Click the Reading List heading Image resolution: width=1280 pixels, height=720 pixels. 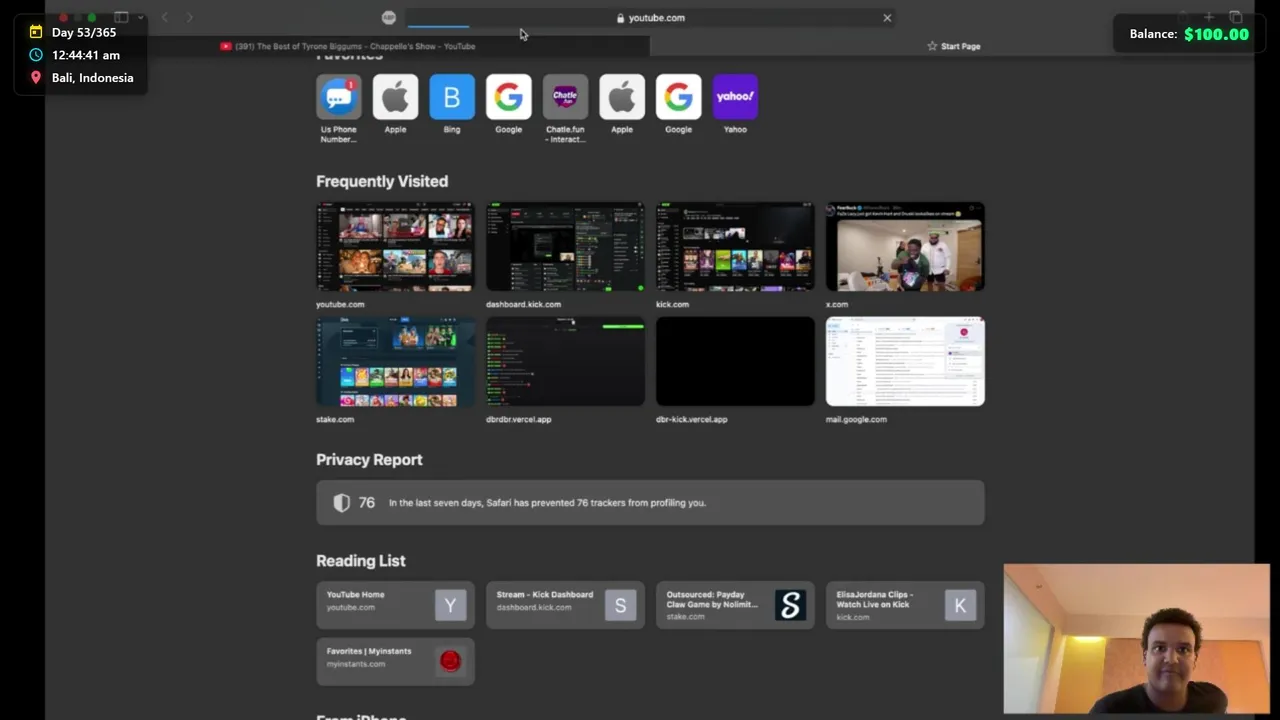point(361,561)
